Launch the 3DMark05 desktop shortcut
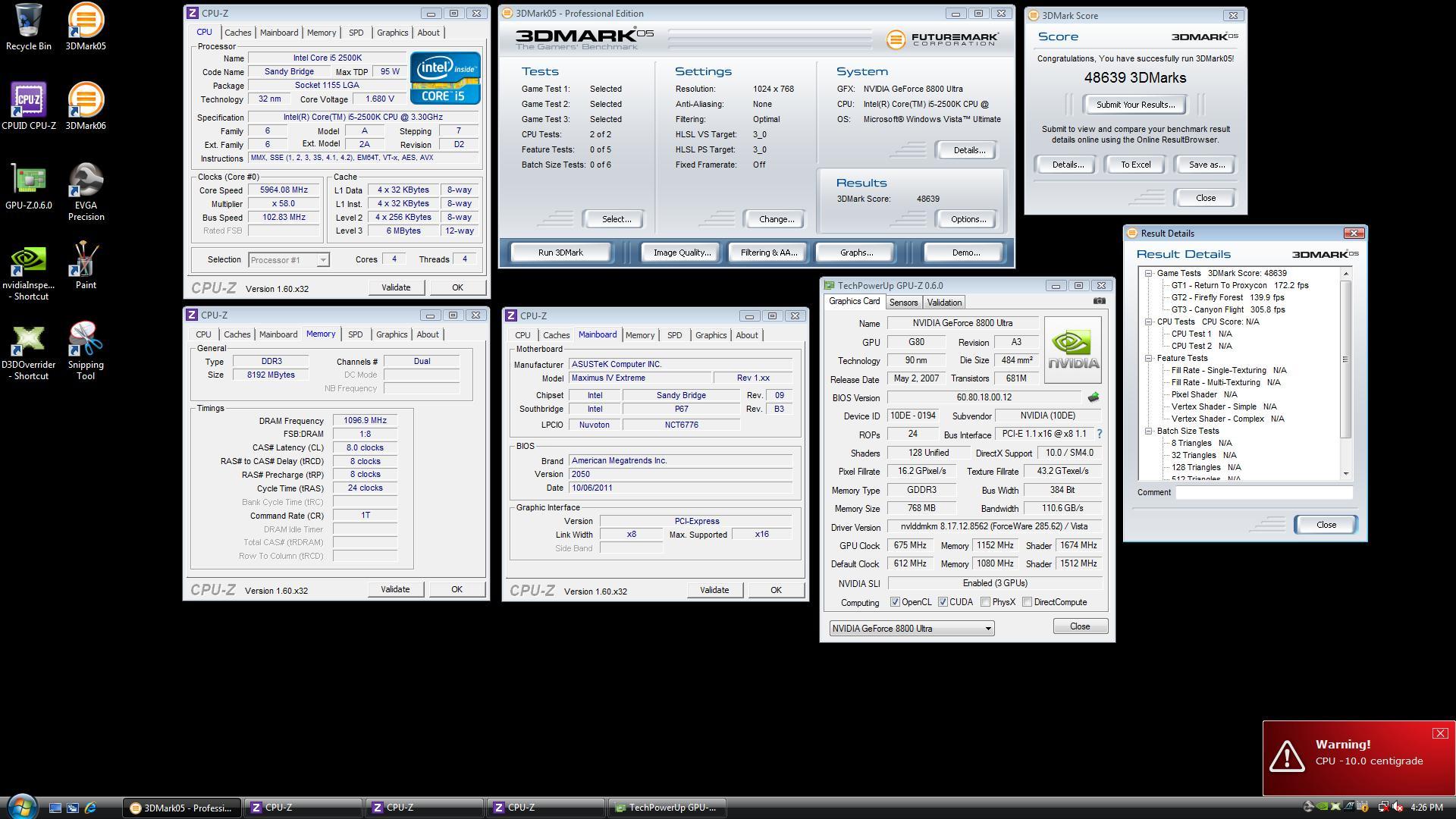The image size is (1456, 819). coord(86,27)
